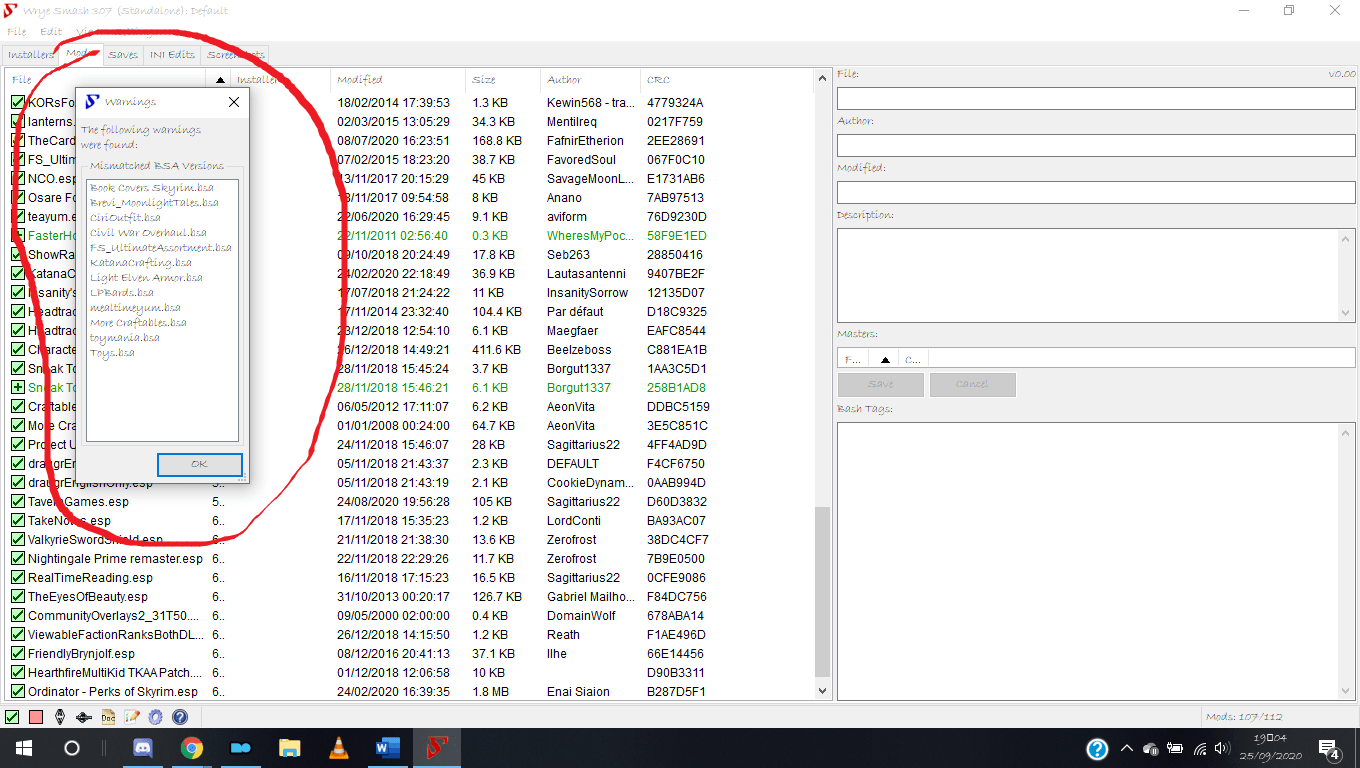Open the notification center icon
This screenshot has height=768, width=1360.
1330,748
